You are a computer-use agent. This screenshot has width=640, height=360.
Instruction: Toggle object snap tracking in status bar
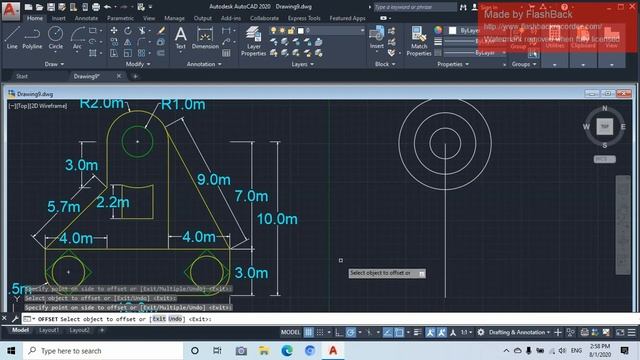pos(387,333)
